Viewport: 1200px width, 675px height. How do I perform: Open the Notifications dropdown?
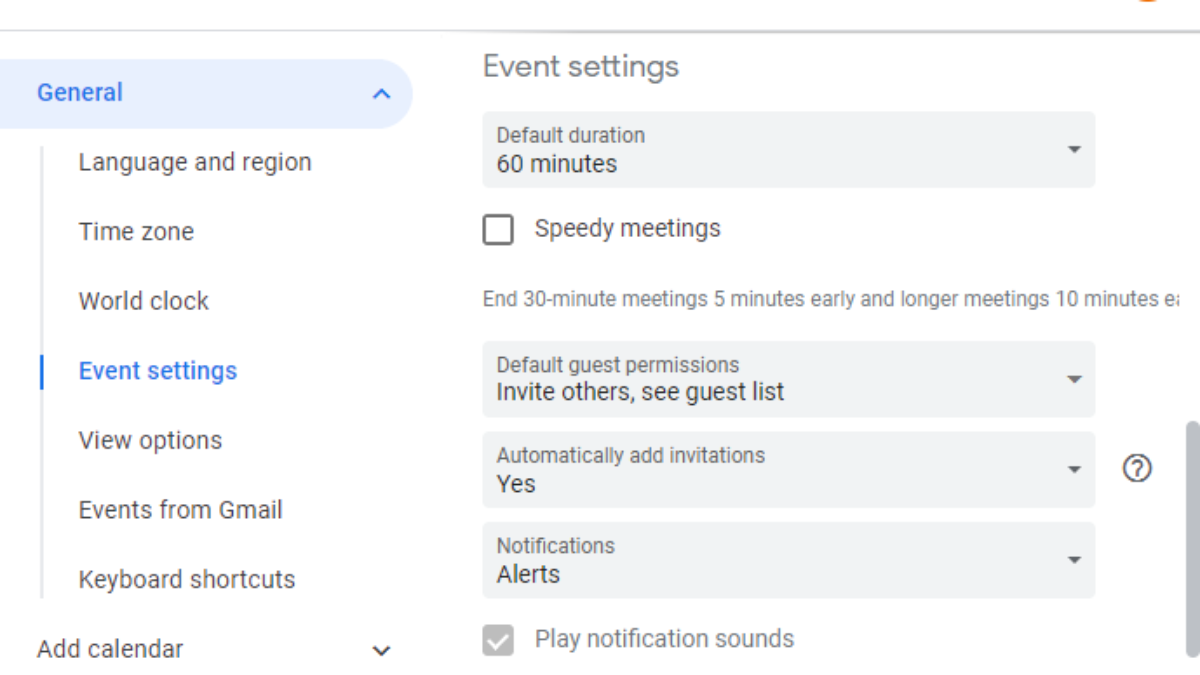[788, 560]
